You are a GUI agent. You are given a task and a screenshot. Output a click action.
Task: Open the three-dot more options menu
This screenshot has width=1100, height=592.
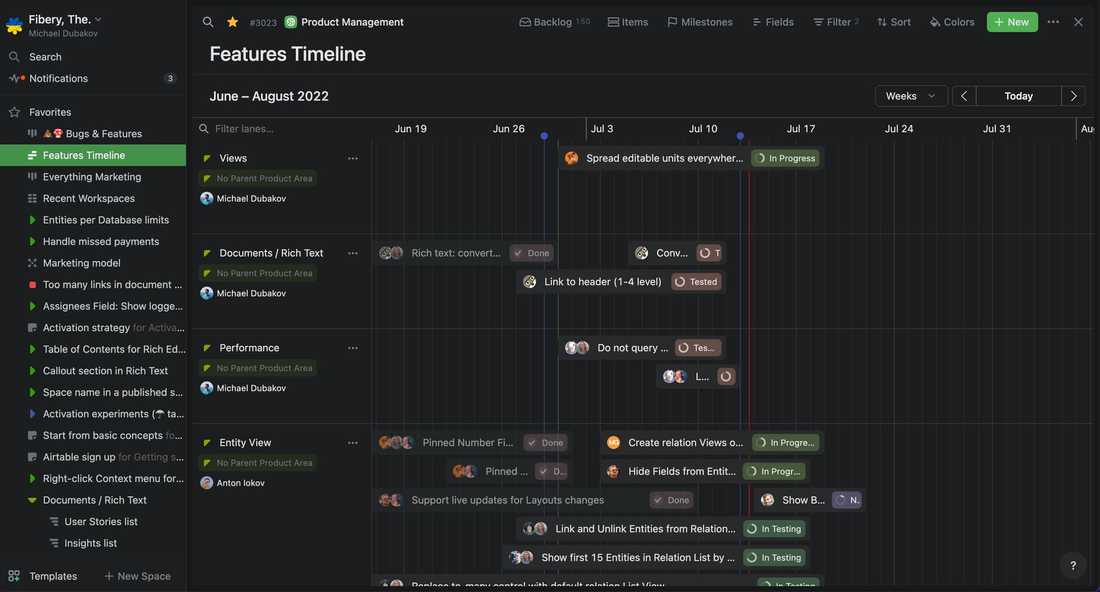pyautogui.click(x=1053, y=22)
